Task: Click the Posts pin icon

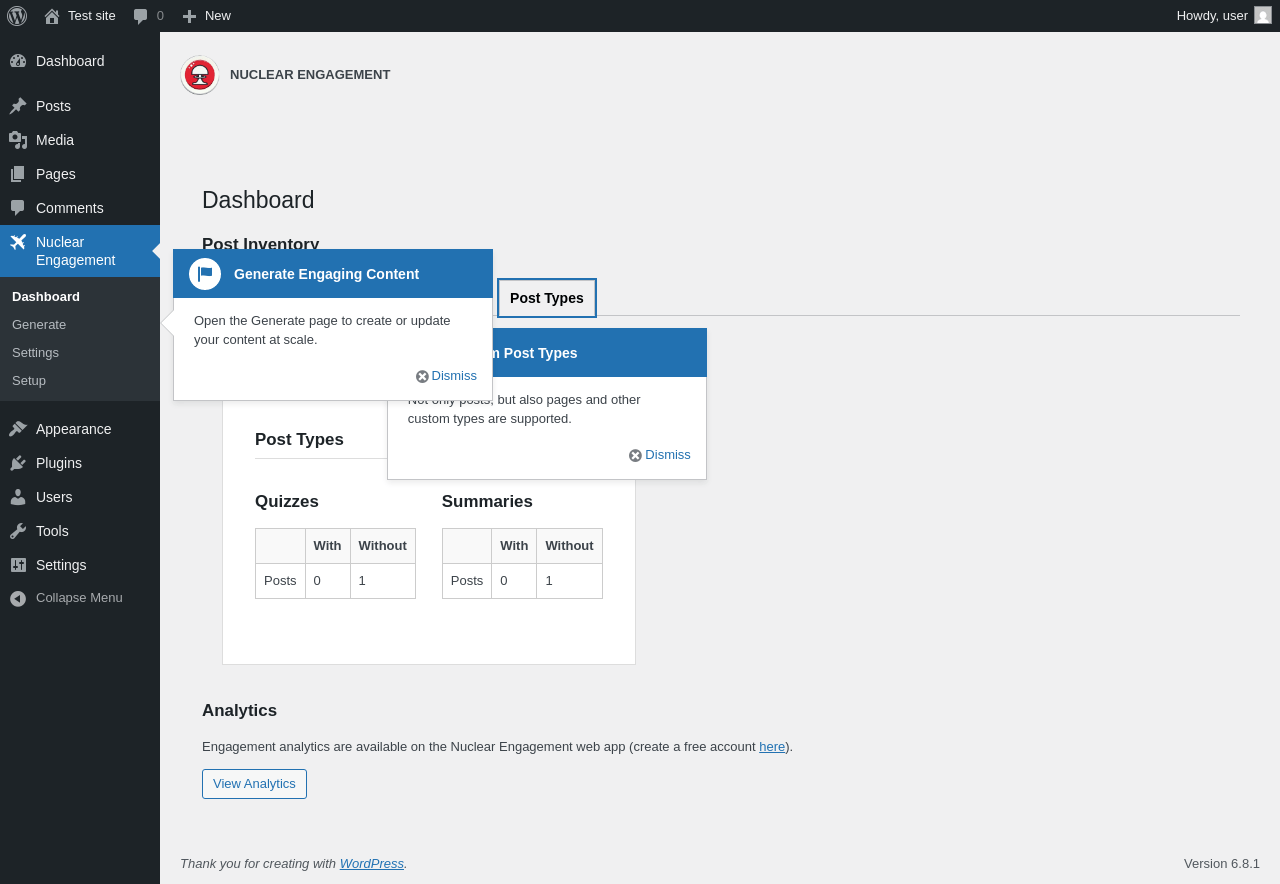Action: 18,106
